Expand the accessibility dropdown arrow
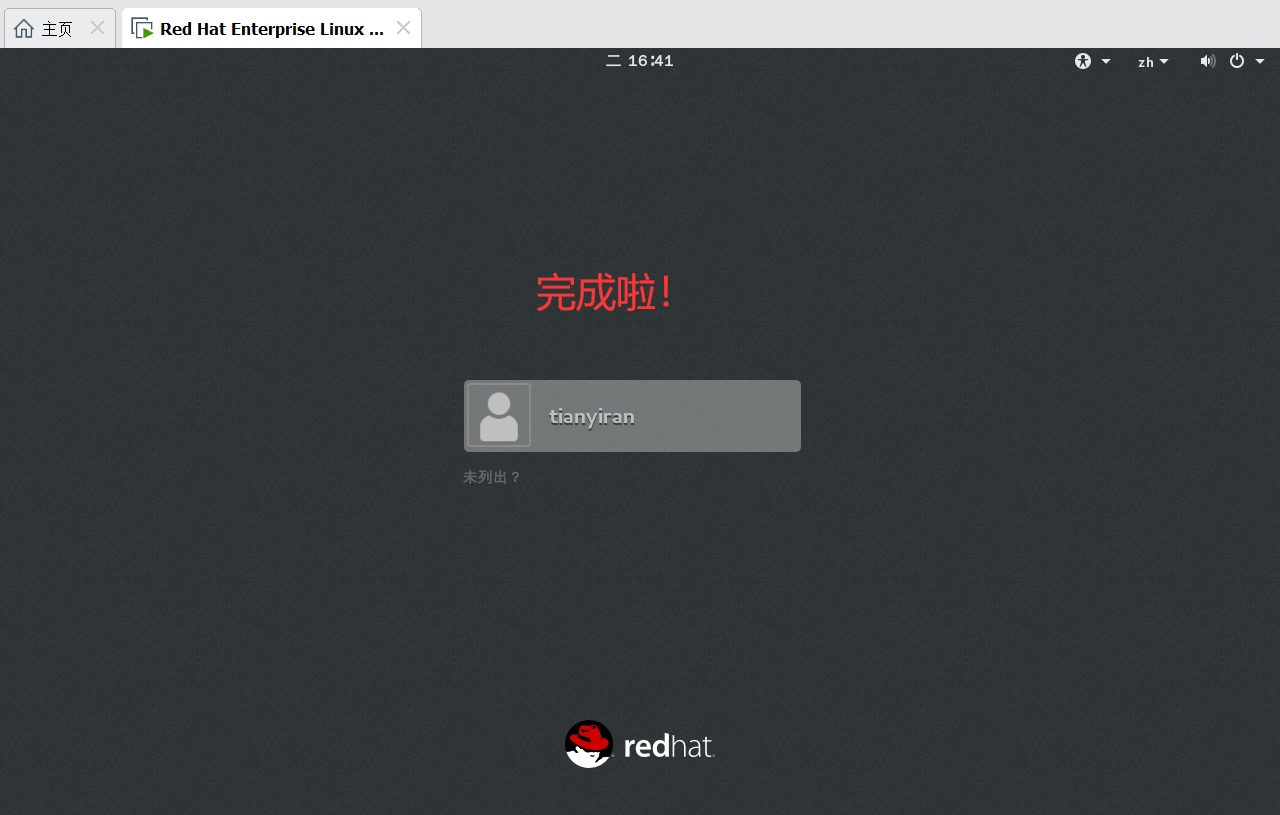The image size is (1280, 815). point(1106,61)
